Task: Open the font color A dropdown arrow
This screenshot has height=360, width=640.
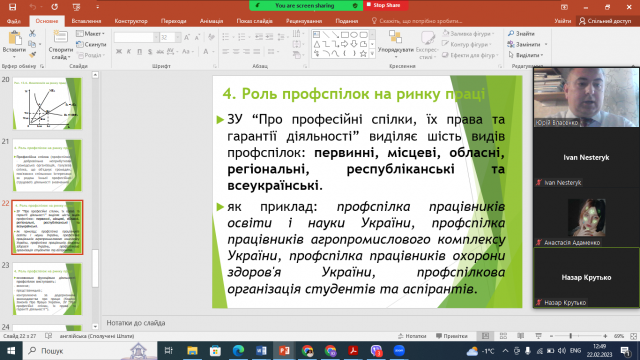Action: click(x=214, y=51)
